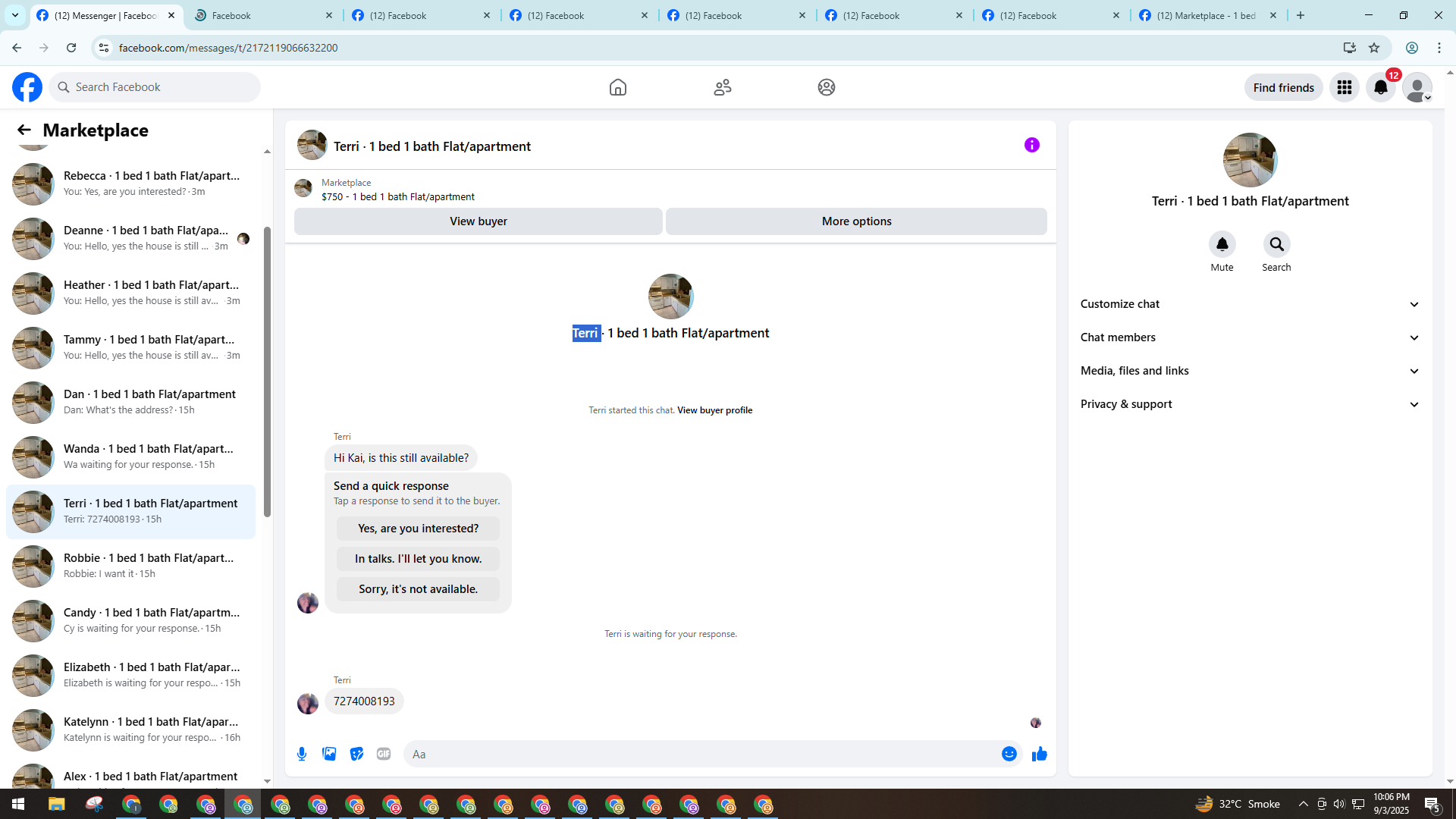This screenshot has width=1456, height=819.
Task: Open the Windows notification center
Action: click(x=1432, y=804)
